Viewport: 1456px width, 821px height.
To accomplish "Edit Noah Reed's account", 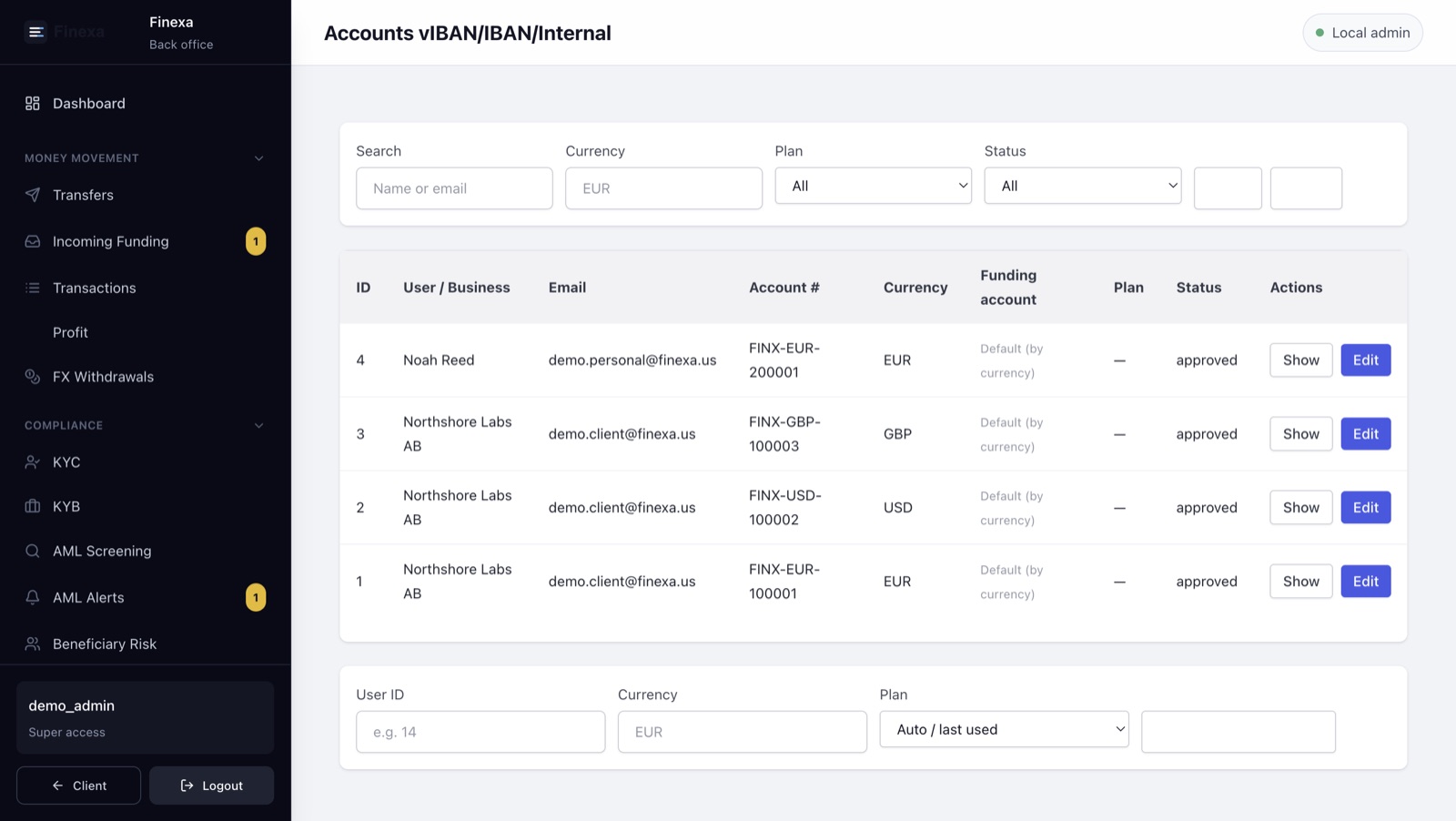I will [1366, 360].
